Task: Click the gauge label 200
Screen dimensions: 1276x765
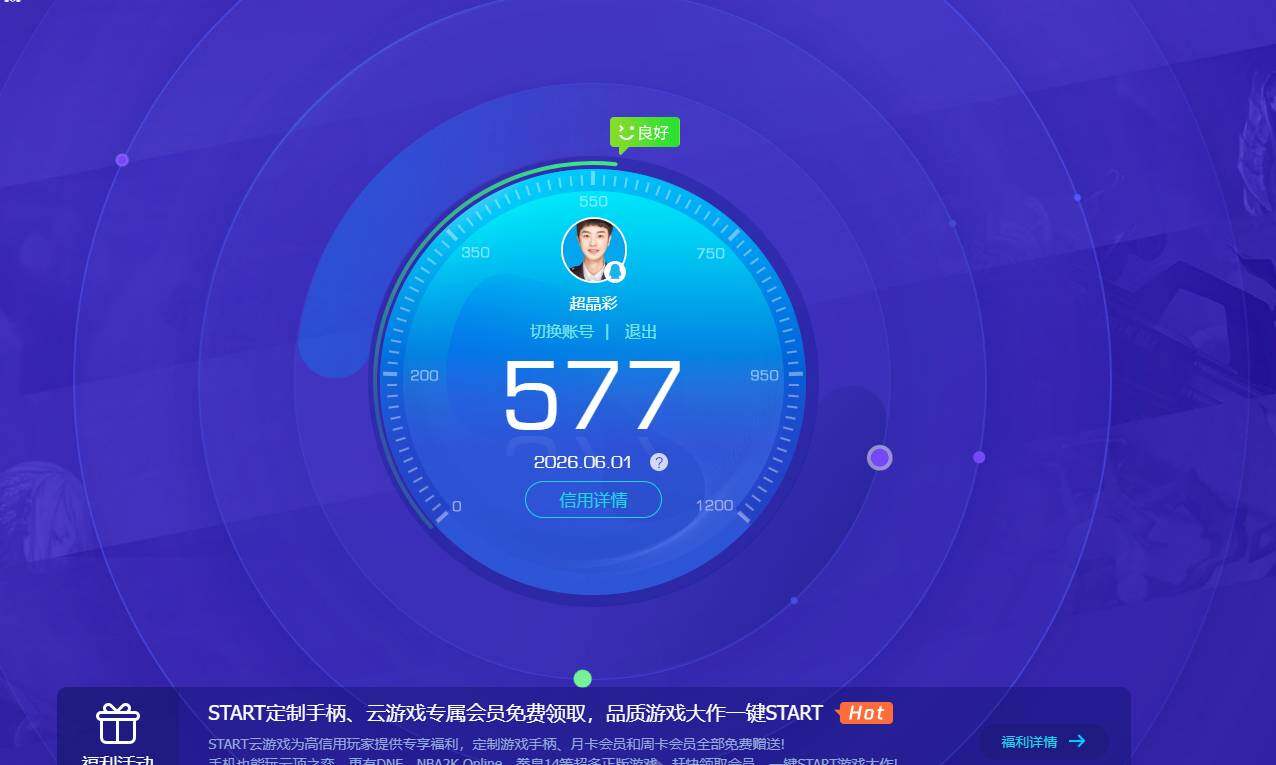Action: pos(425,375)
